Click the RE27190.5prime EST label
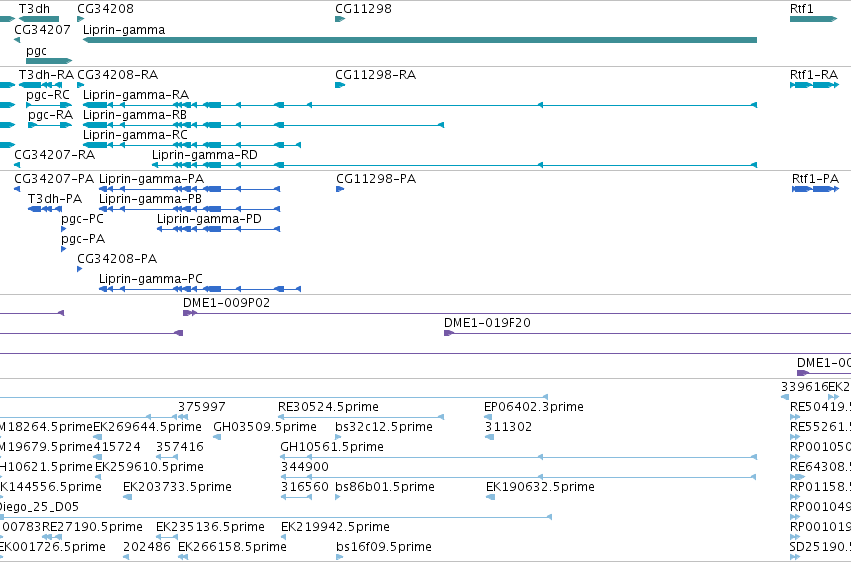This screenshot has height=562, width=851. (x=92, y=527)
